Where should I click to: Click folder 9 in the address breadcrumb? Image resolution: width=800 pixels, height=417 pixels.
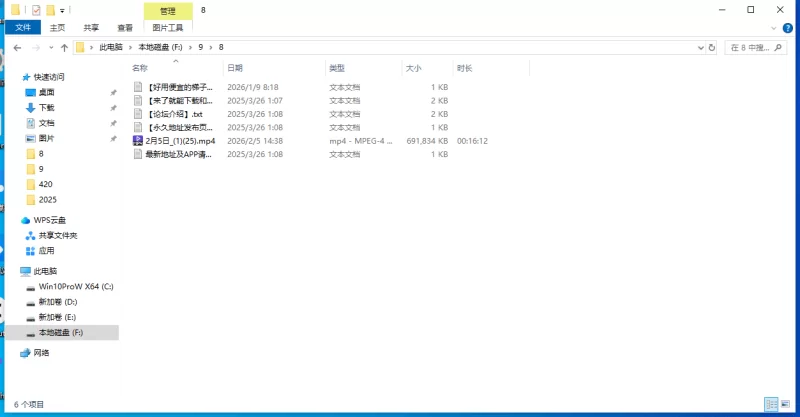tap(201, 47)
